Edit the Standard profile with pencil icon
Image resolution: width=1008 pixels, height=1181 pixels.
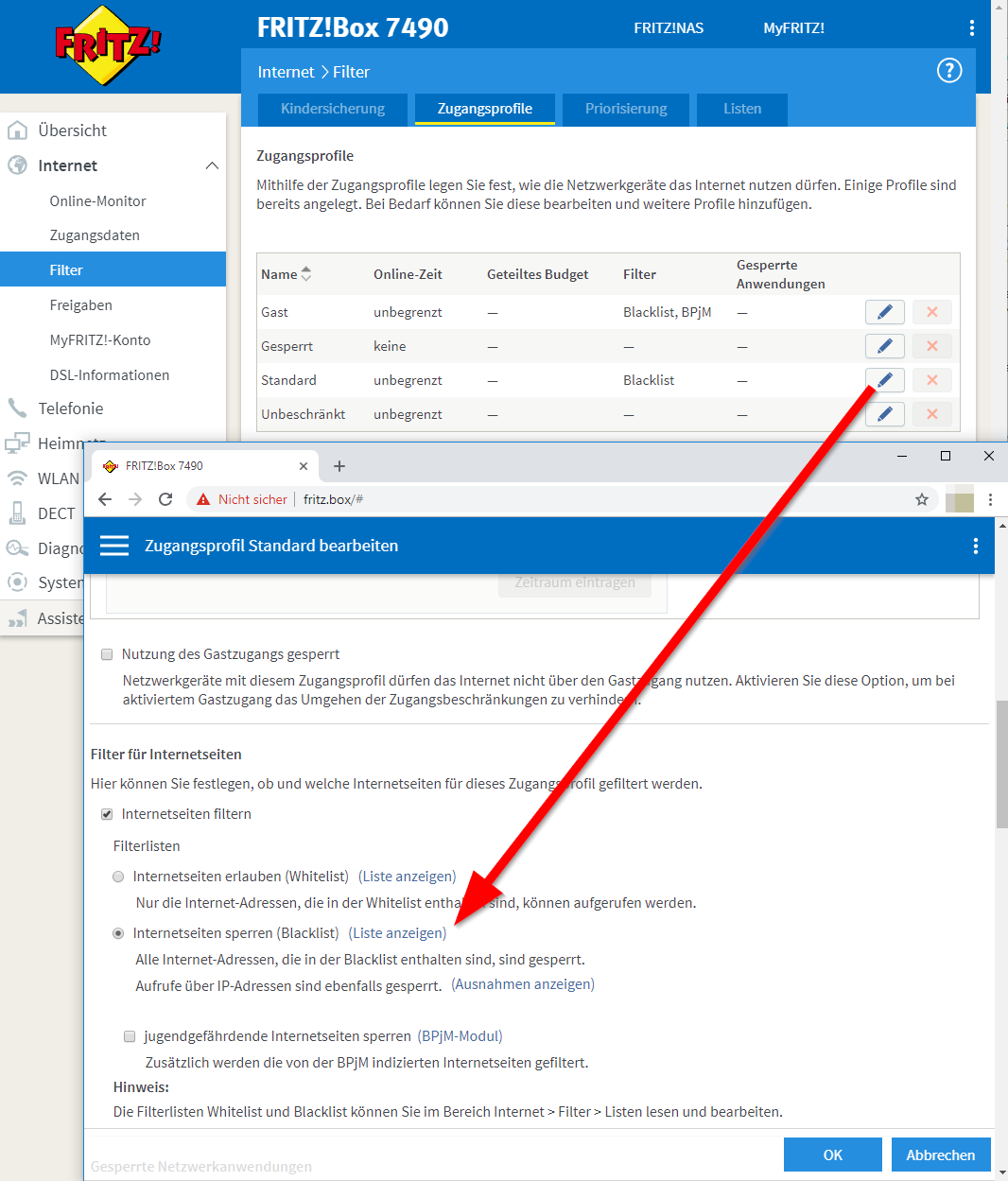click(x=885, y=380)
